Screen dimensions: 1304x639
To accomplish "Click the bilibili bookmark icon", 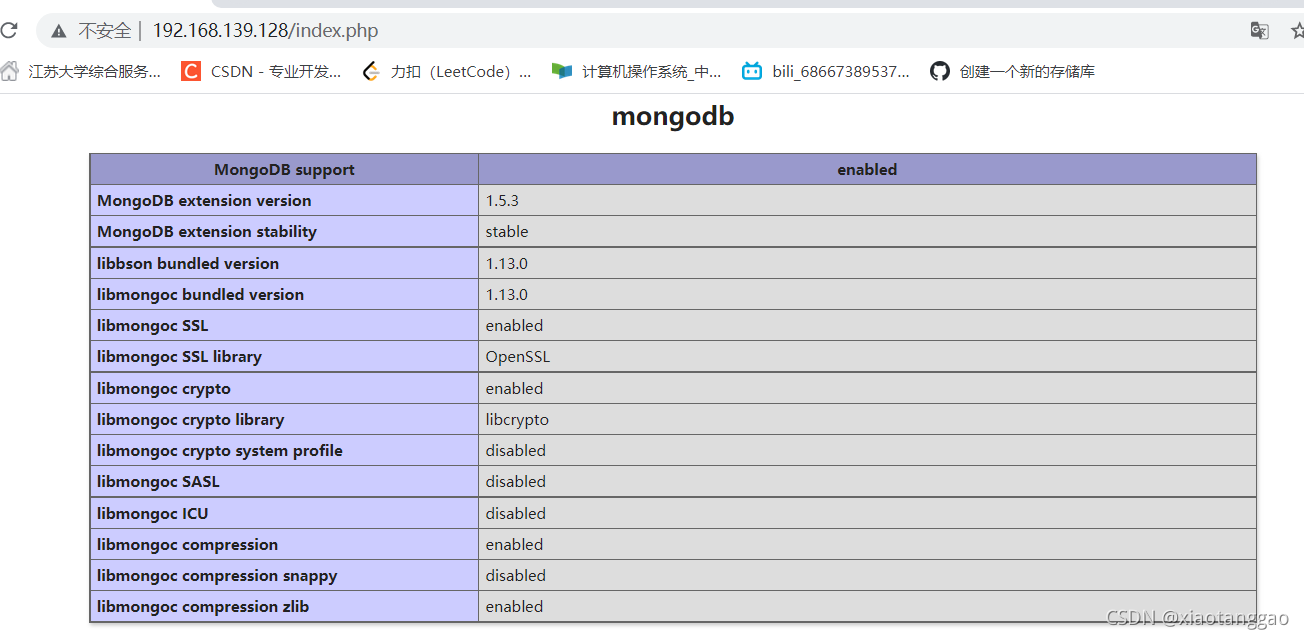I will point(752,71).
